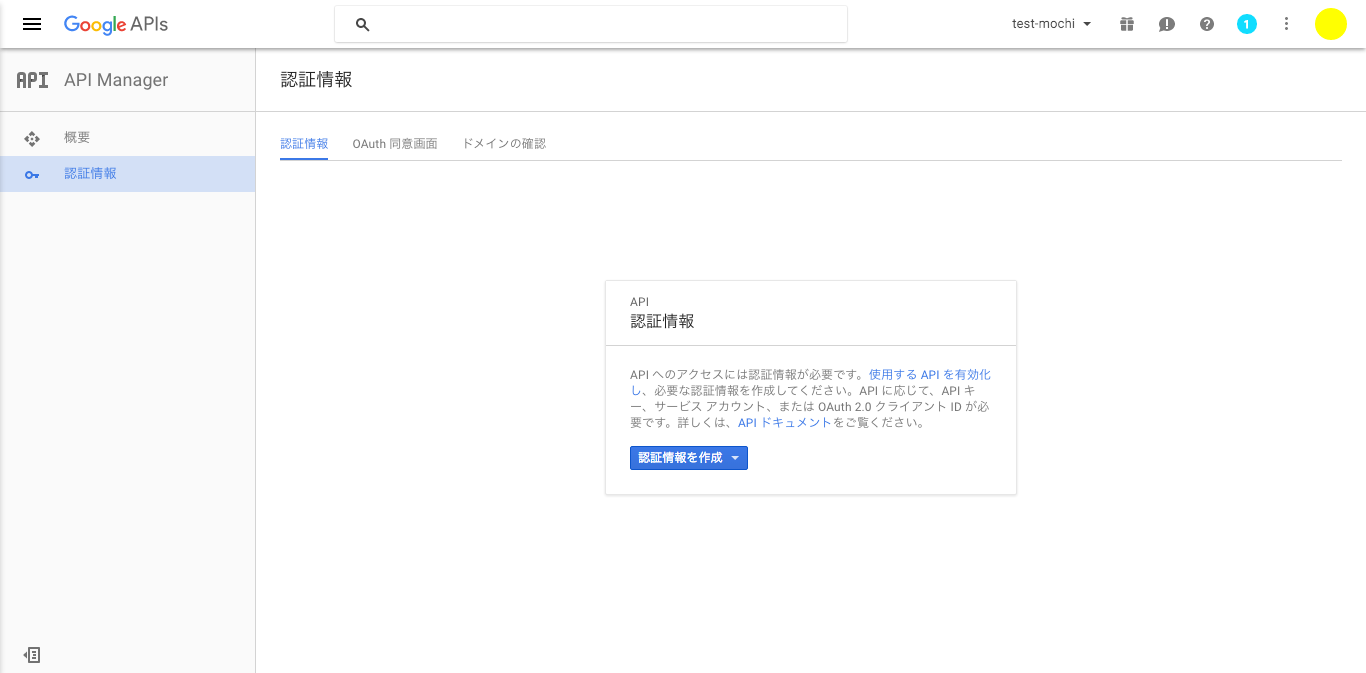
Task: Open the test-mochi project dropdown
Action: pos(1051,23)
